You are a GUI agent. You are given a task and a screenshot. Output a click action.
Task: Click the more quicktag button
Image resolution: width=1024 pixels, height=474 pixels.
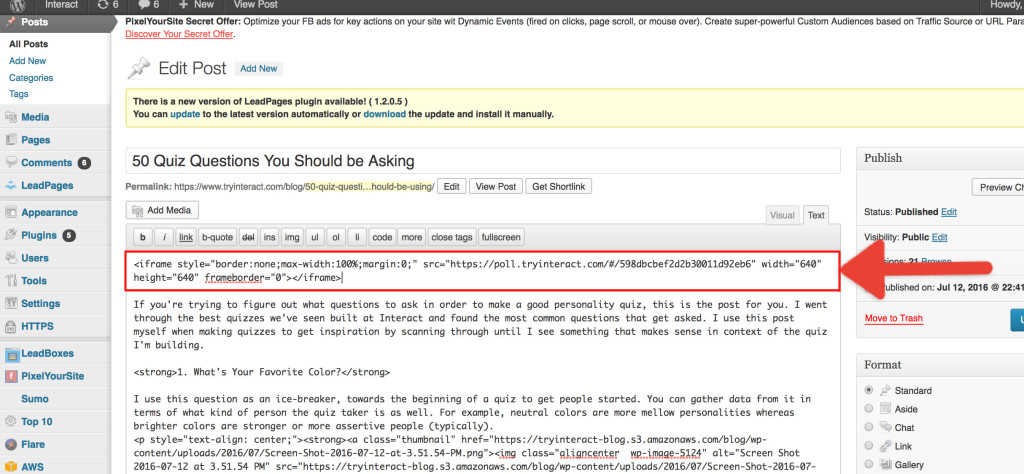[x=411, y=238]
